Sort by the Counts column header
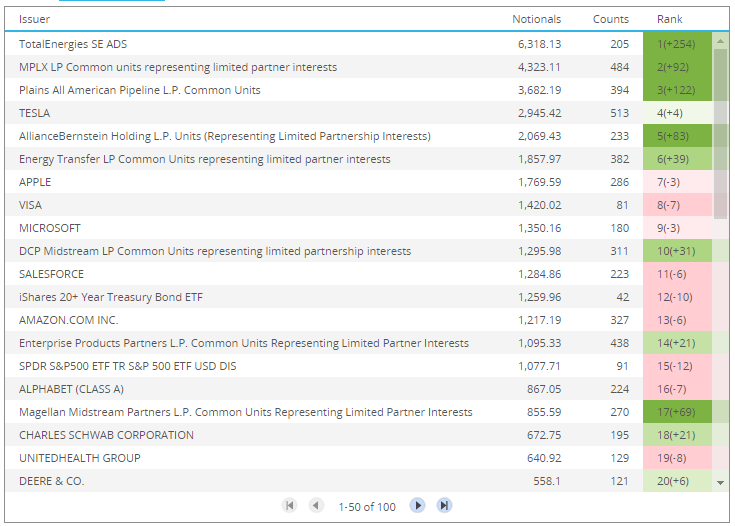This screenshot has width=735, height=526. (x=610, y=19)
